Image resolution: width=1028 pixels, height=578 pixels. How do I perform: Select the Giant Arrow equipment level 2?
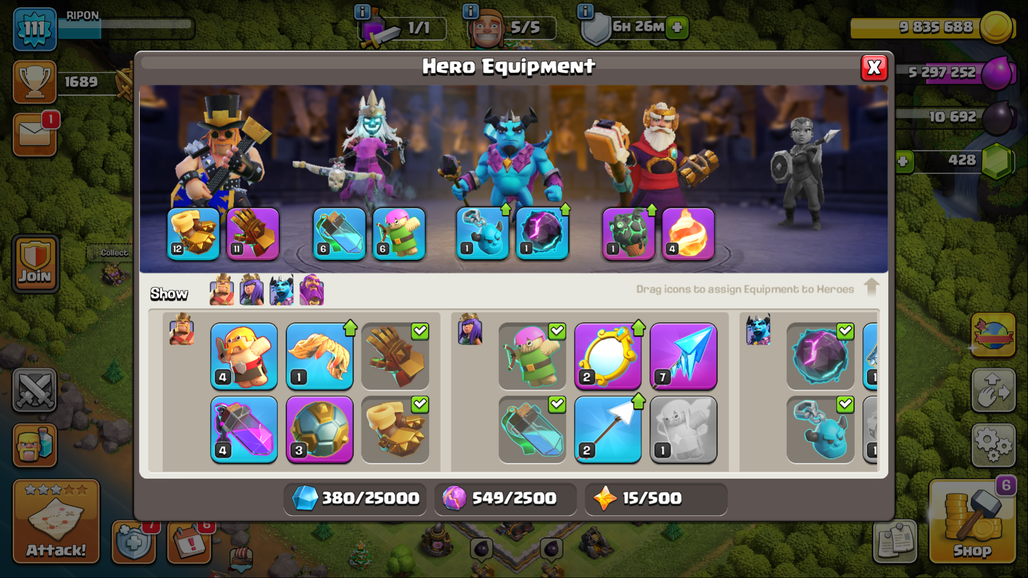607,429
